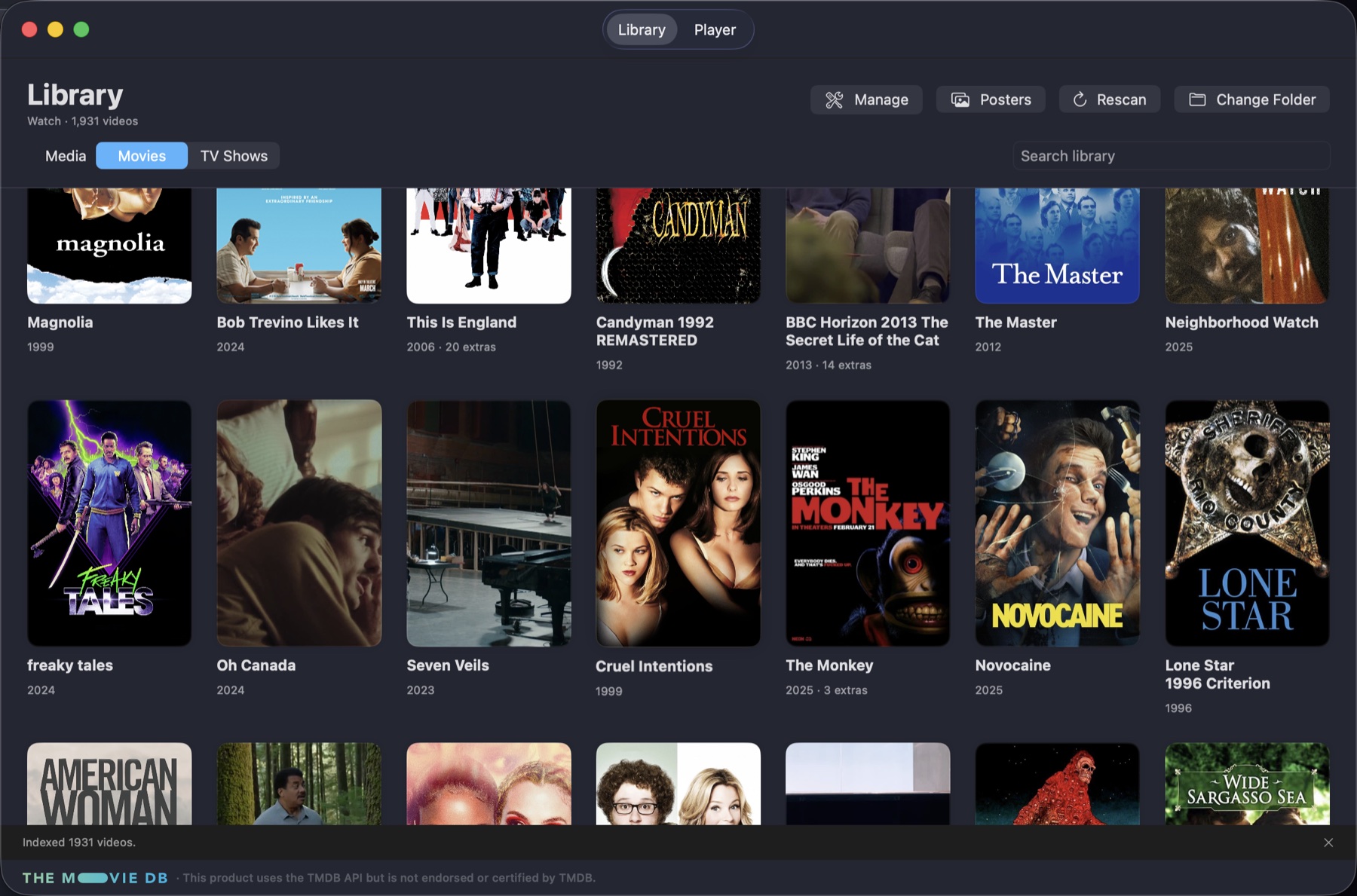
Task: Click 'Candyman 1992 REMASTERED' title
Action: 655,331
